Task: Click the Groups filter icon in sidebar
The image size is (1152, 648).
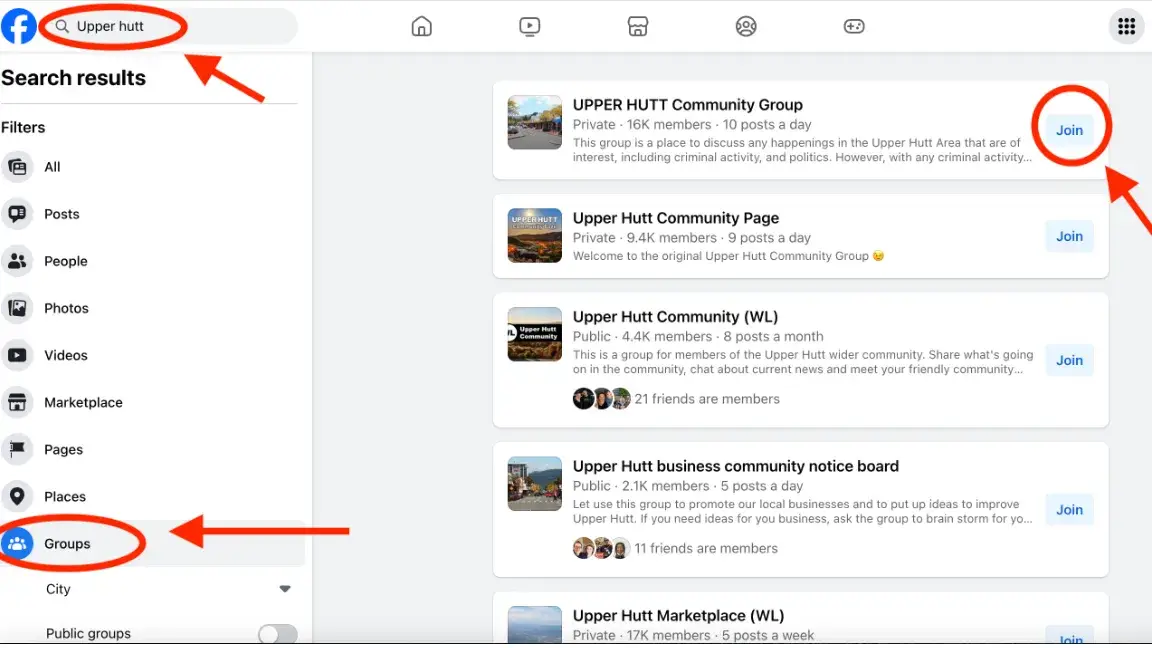Action: click(x=17, y=544)
